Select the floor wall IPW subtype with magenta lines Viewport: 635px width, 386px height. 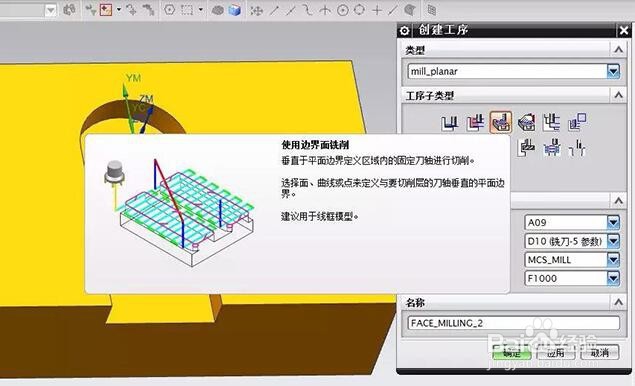(x=475, y=122)
